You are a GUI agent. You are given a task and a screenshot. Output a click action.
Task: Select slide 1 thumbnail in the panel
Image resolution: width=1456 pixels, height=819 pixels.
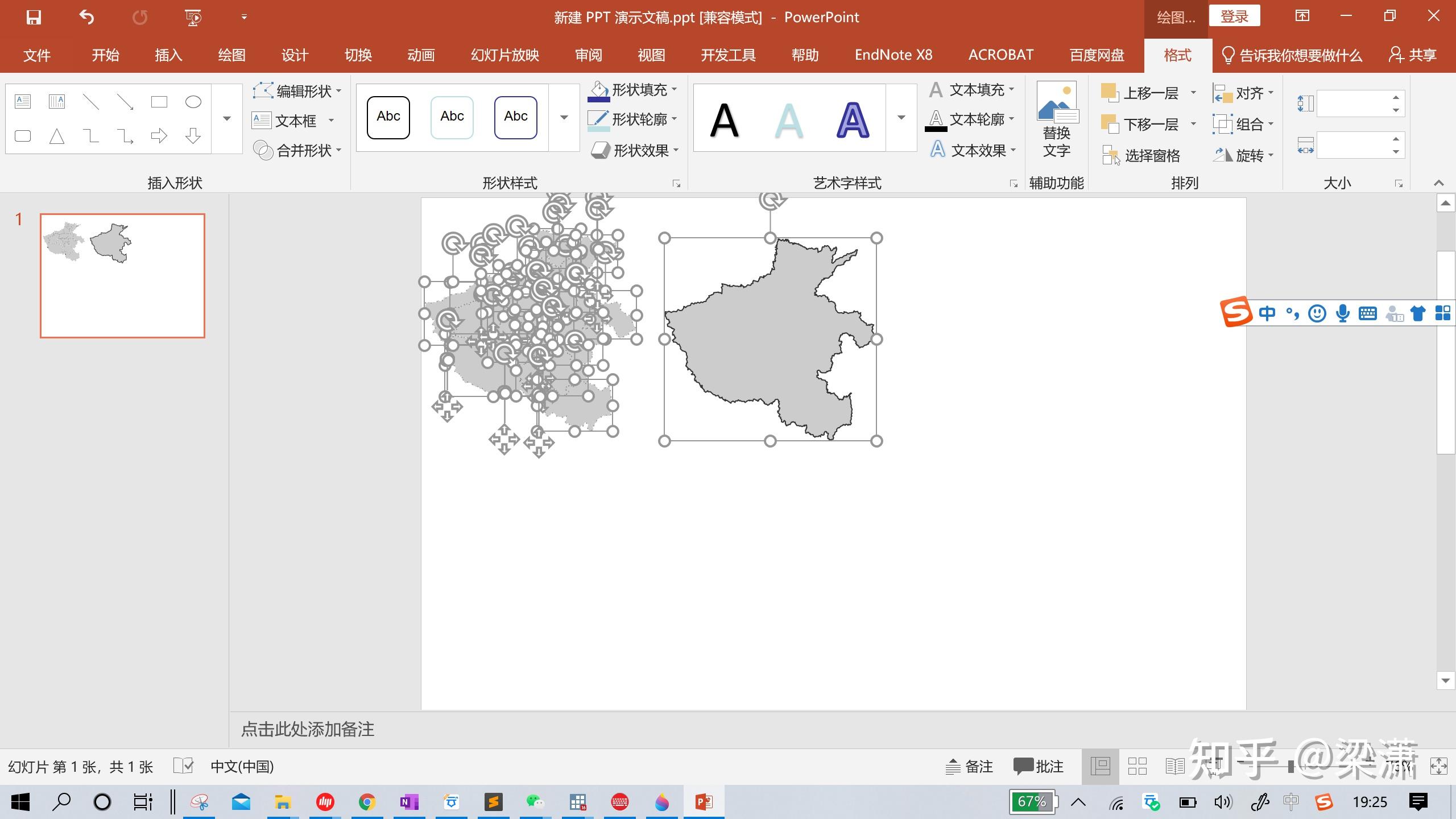[x=122, y=276]
